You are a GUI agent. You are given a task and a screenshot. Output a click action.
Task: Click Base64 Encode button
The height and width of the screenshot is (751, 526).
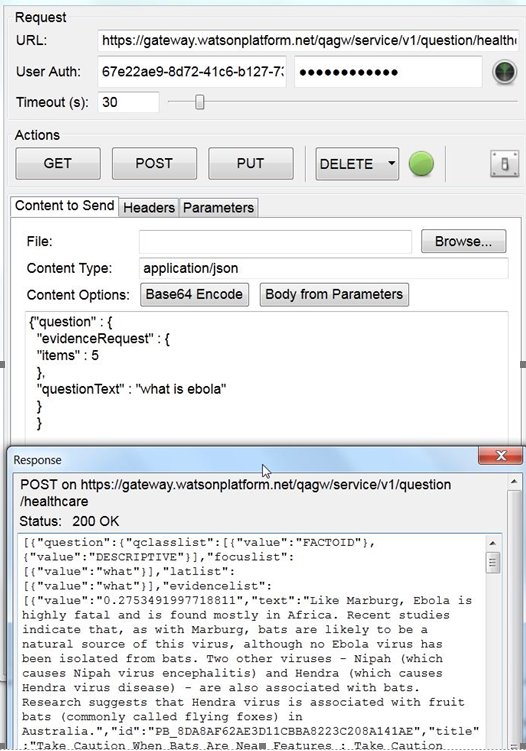coord(194,295)
